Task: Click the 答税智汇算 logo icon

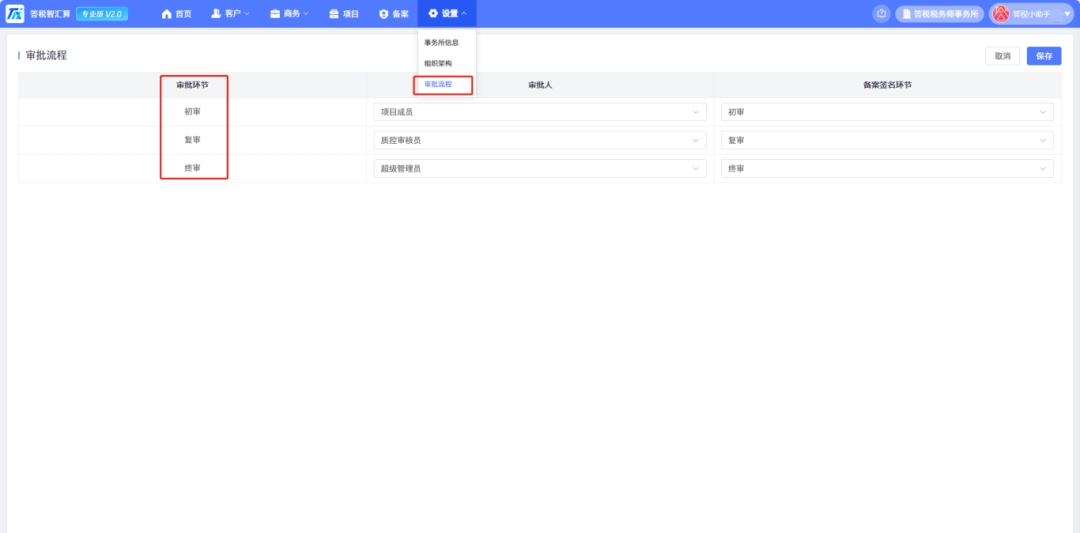Action: pos(14,14)
